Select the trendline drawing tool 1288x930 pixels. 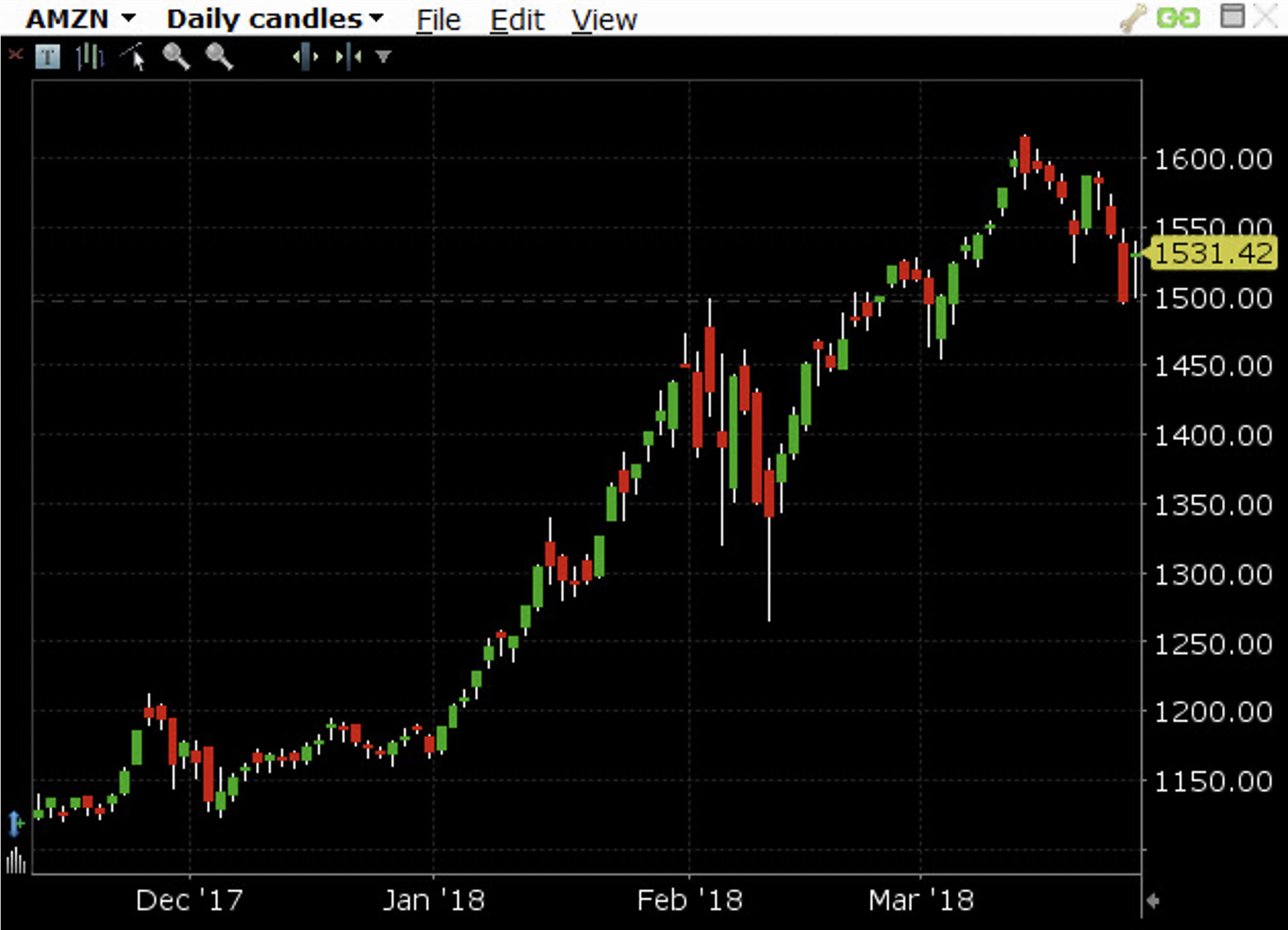click(133, 57)
